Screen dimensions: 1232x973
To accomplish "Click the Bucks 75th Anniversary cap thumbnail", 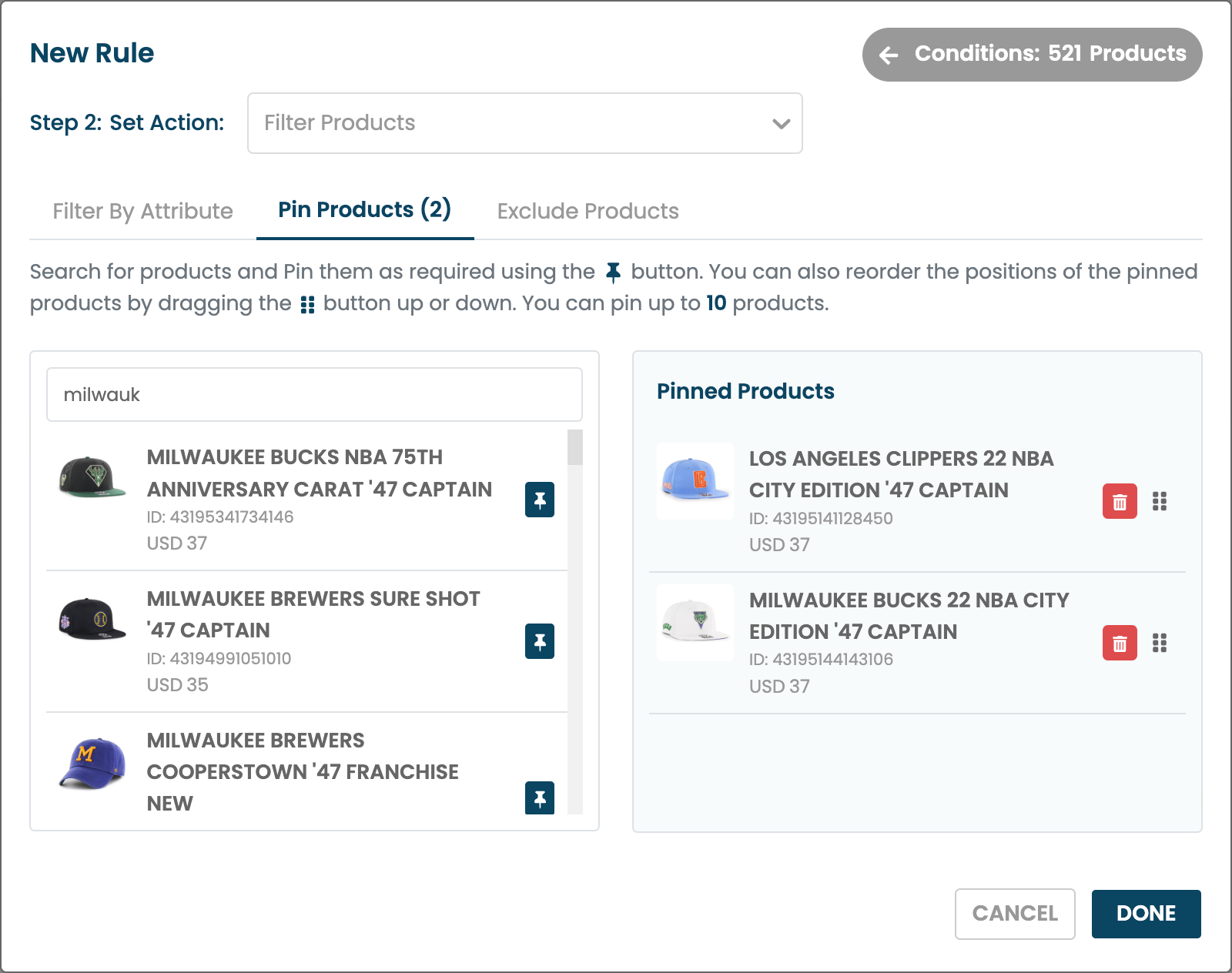I will point(92,477).
